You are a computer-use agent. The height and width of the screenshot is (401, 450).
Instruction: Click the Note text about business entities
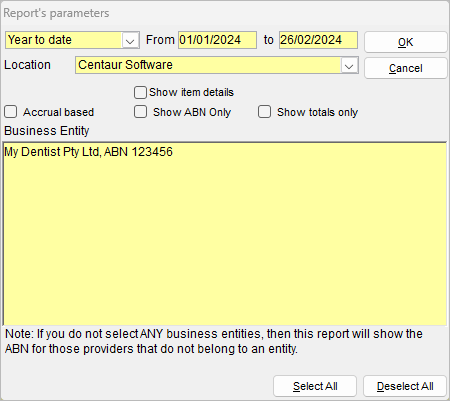pos(214,341)
